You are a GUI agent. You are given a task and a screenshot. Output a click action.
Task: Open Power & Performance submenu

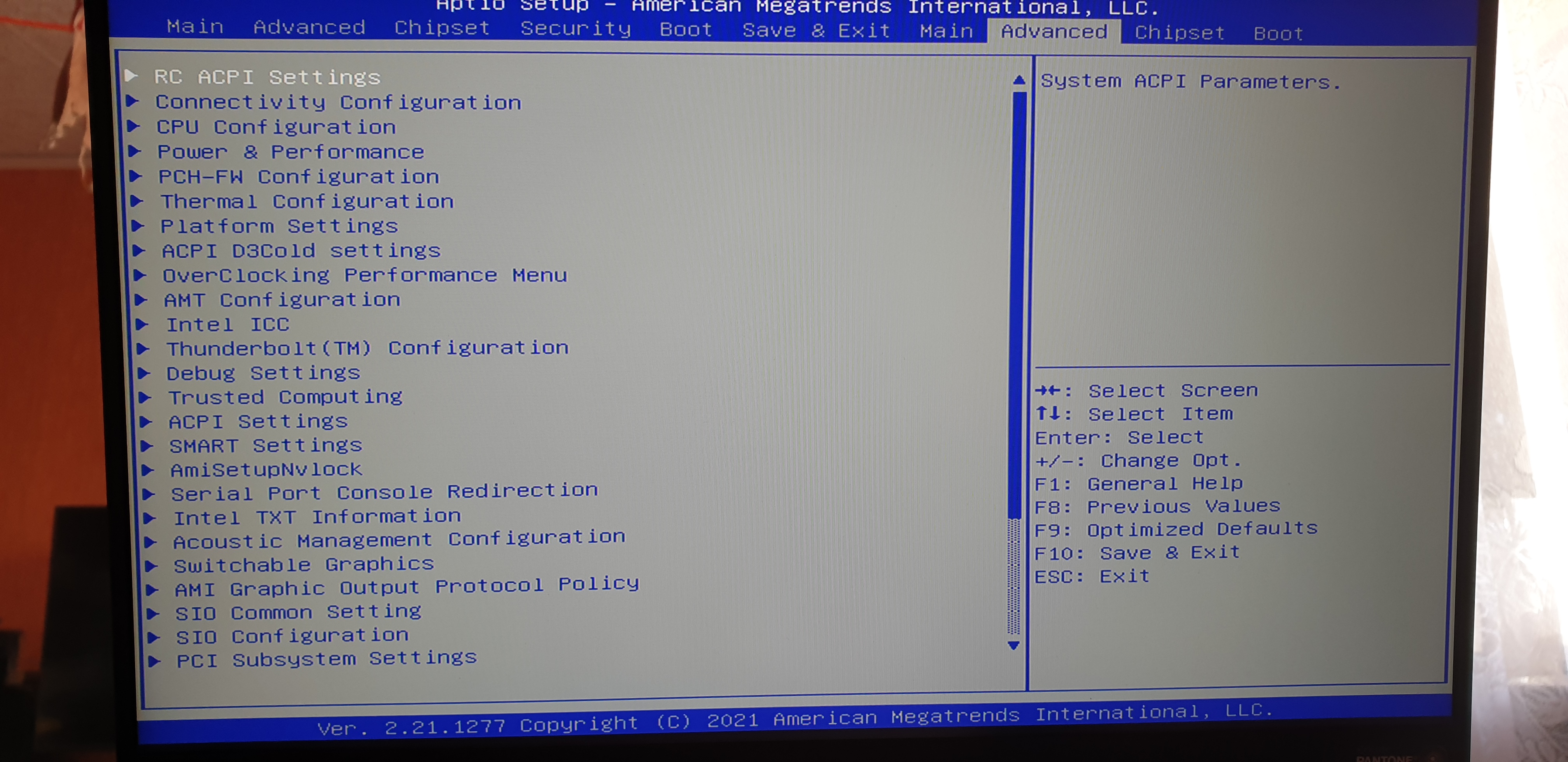click(x=290, y=152)
